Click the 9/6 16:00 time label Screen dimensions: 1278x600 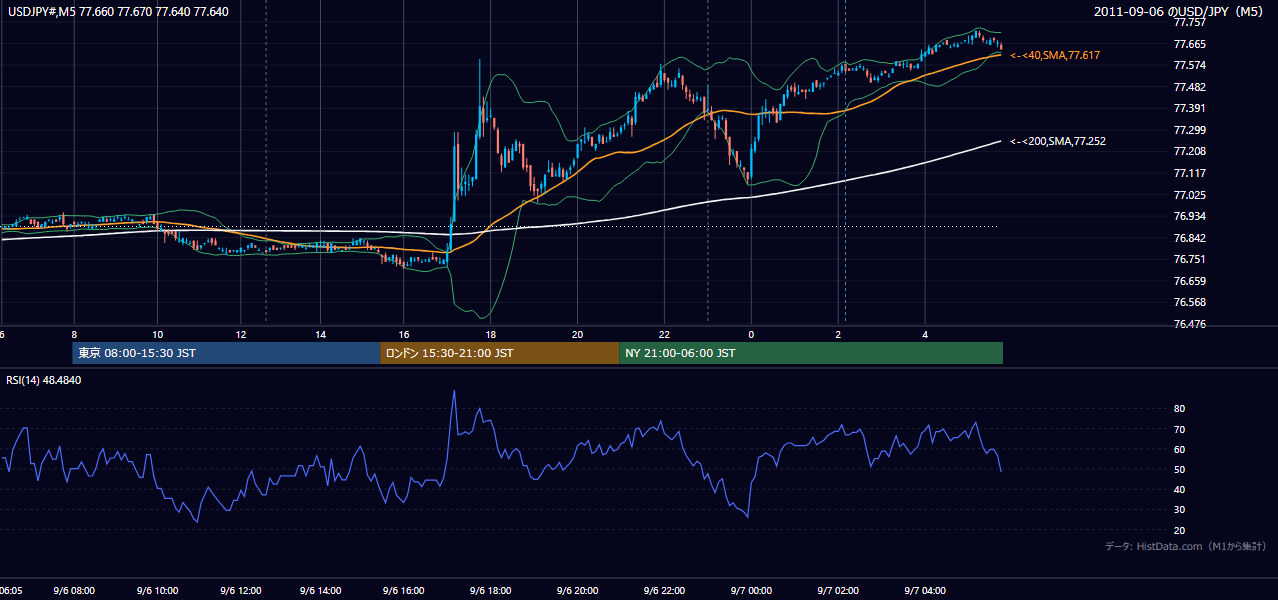405,591
